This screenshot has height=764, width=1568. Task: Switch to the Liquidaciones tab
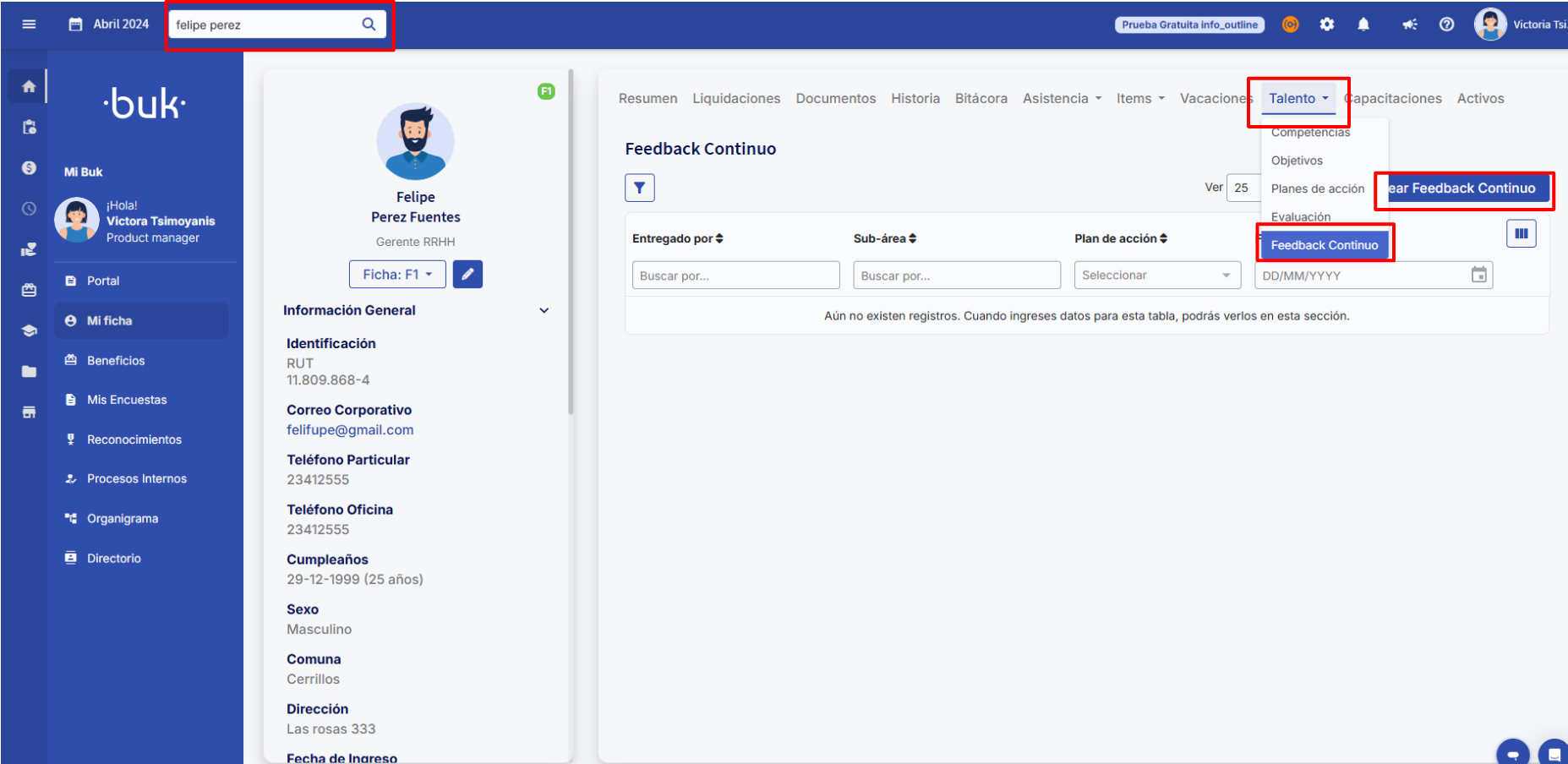(x=736, y=98)
